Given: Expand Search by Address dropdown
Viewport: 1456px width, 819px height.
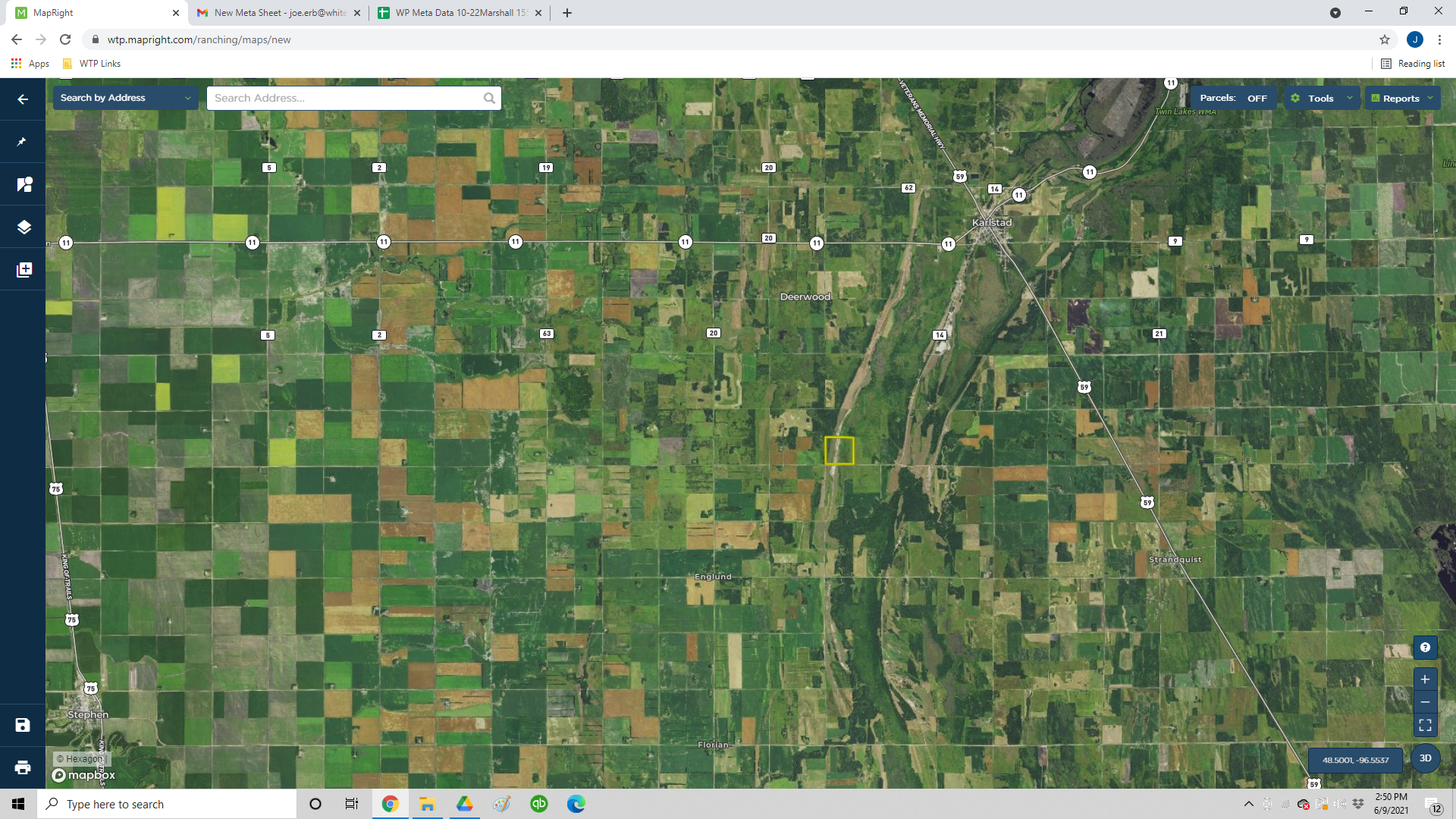Looking at the screenshot, I should [x=125, y=98].
